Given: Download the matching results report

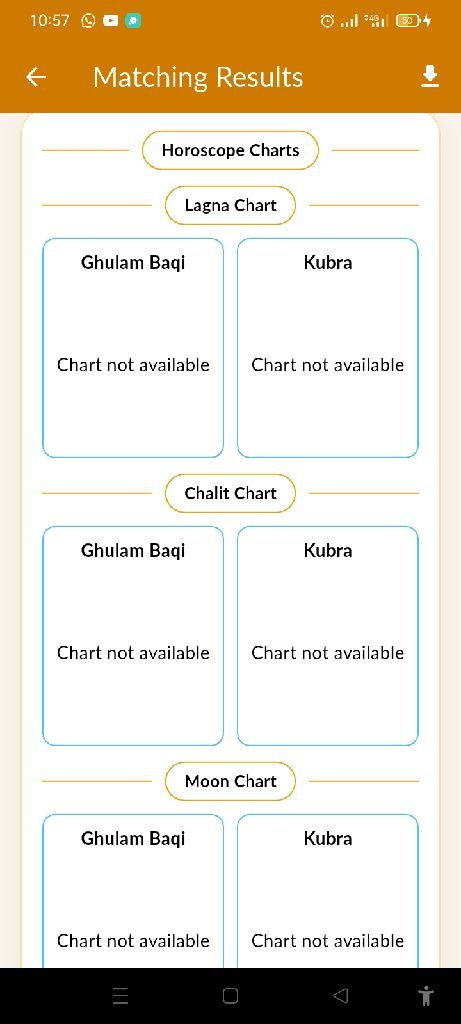Looking at the screenshot, I should (x=430, y=77).
